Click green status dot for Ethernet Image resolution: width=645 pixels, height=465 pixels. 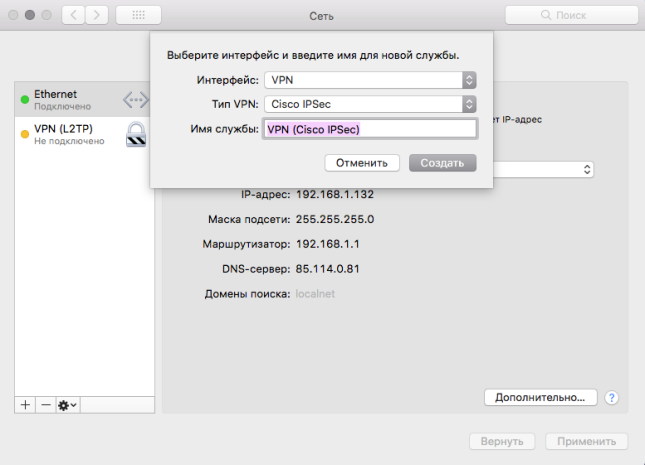pos(25,100)
